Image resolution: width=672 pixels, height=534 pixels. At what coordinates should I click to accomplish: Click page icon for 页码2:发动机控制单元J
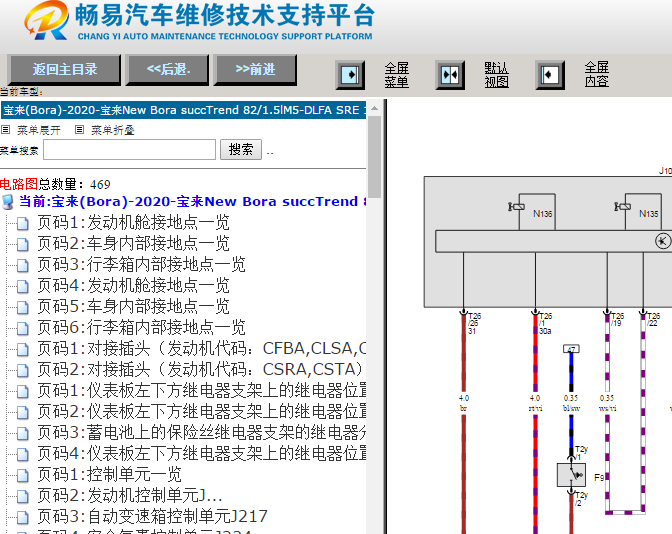(23, 496)
